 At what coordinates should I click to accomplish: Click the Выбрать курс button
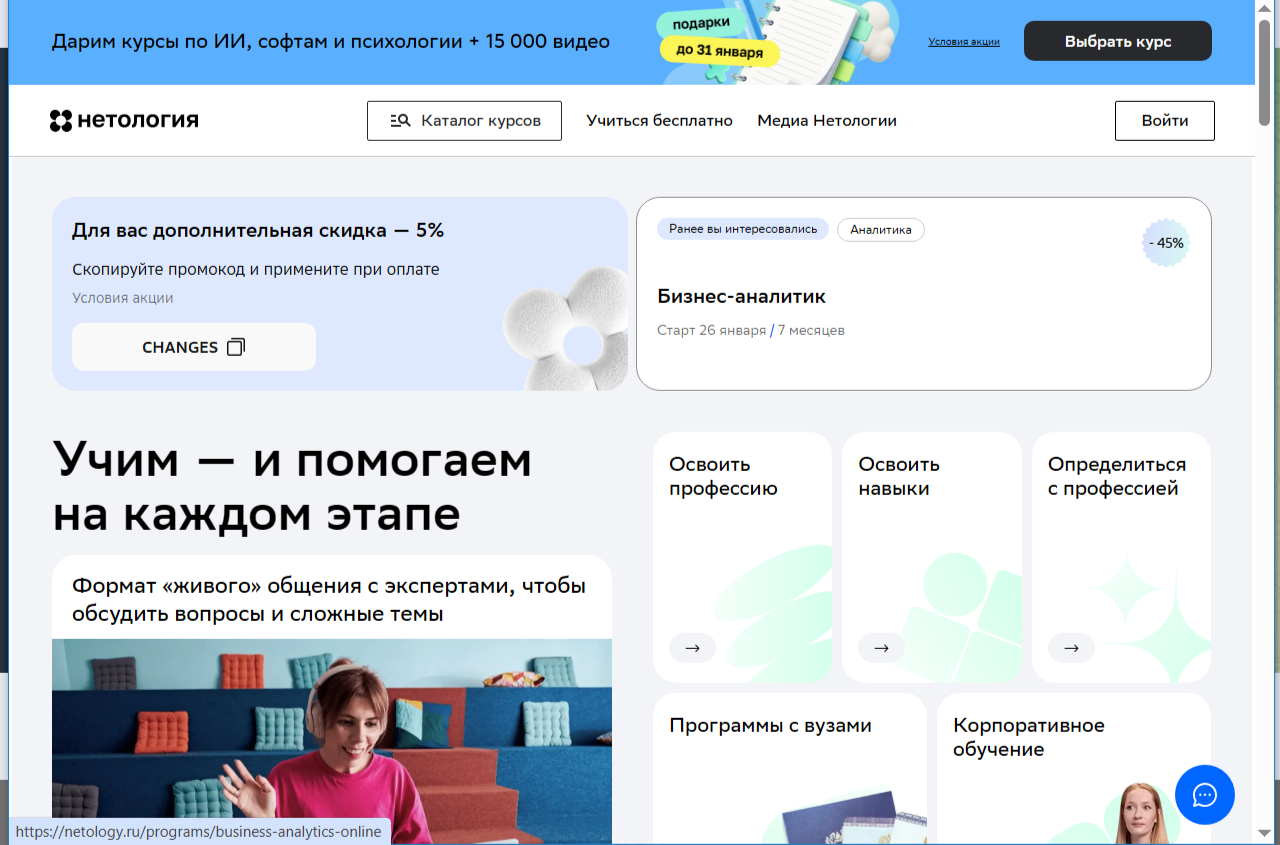coord(1117,41)
